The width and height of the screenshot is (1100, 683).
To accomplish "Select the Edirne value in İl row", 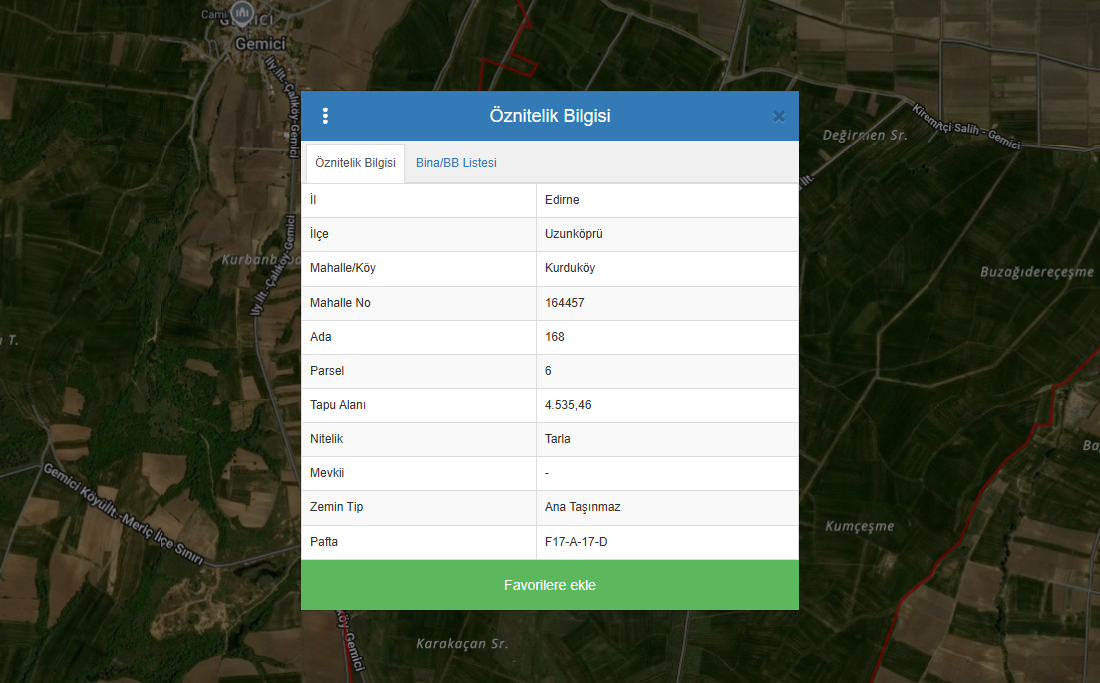I will click(x=562, y=200).
